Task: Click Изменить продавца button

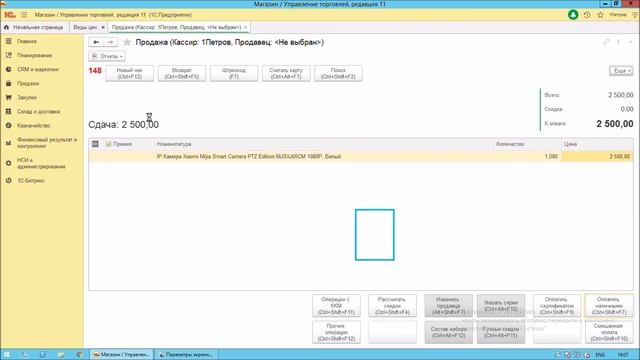Action: click(x=449, y=306)
